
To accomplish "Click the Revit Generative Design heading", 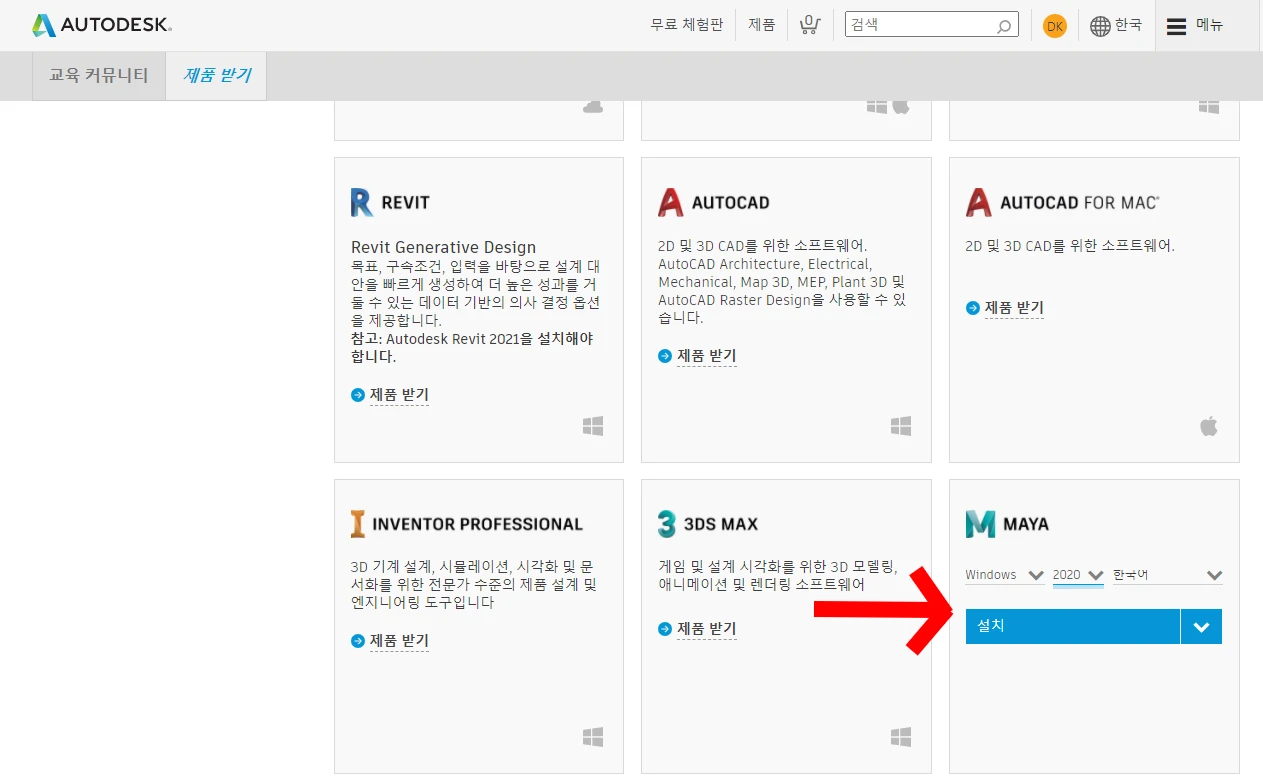I will tap(443, 247).
